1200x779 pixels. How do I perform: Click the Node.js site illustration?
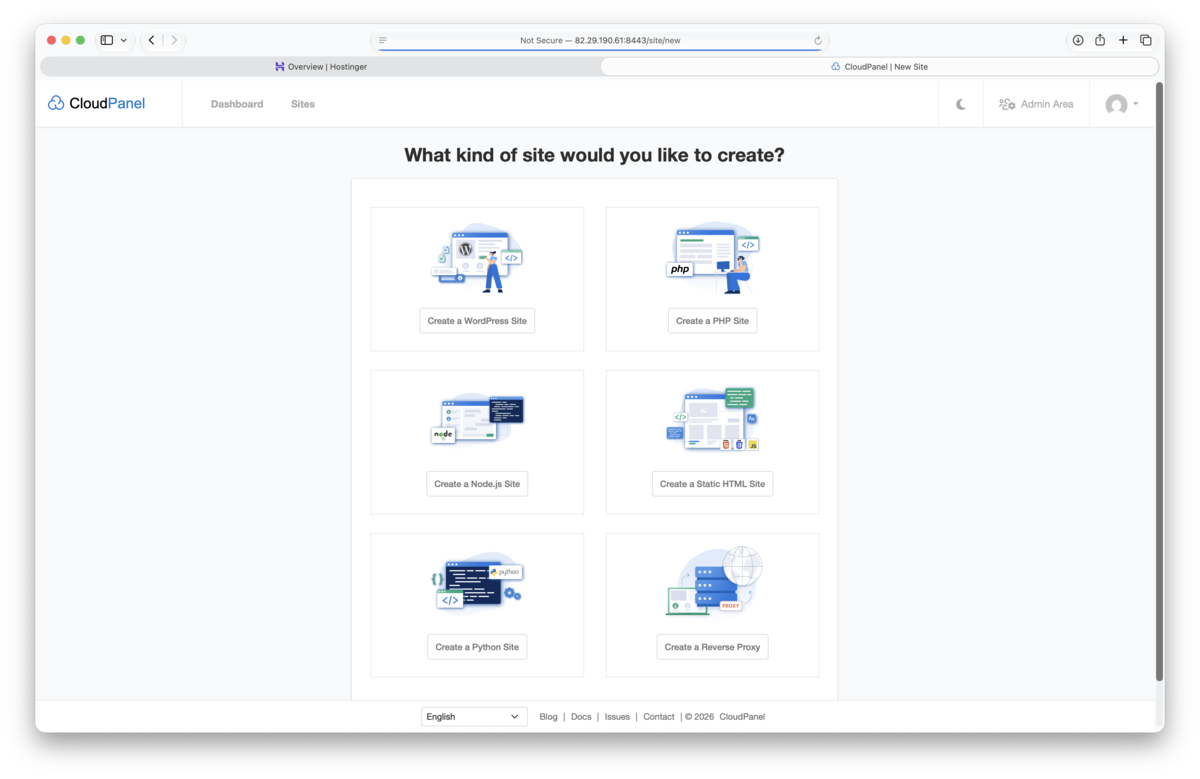click(x=477, y=419)
